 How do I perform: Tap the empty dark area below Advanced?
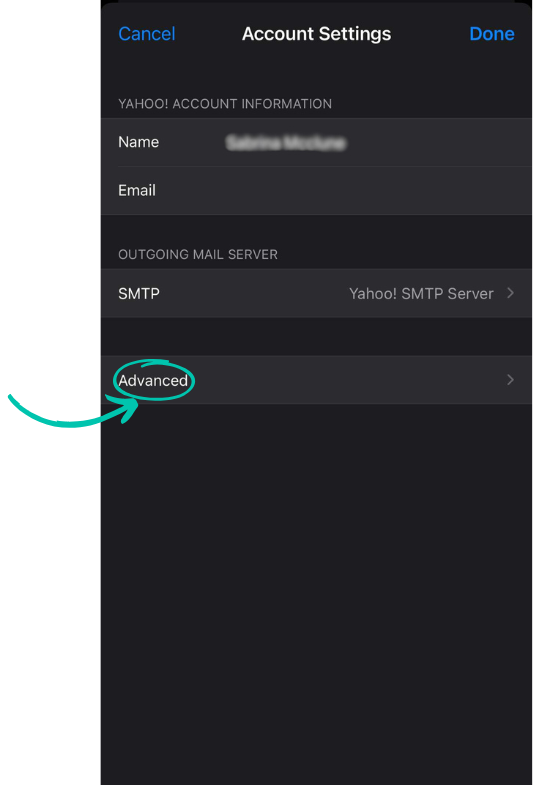coord(316,591)
